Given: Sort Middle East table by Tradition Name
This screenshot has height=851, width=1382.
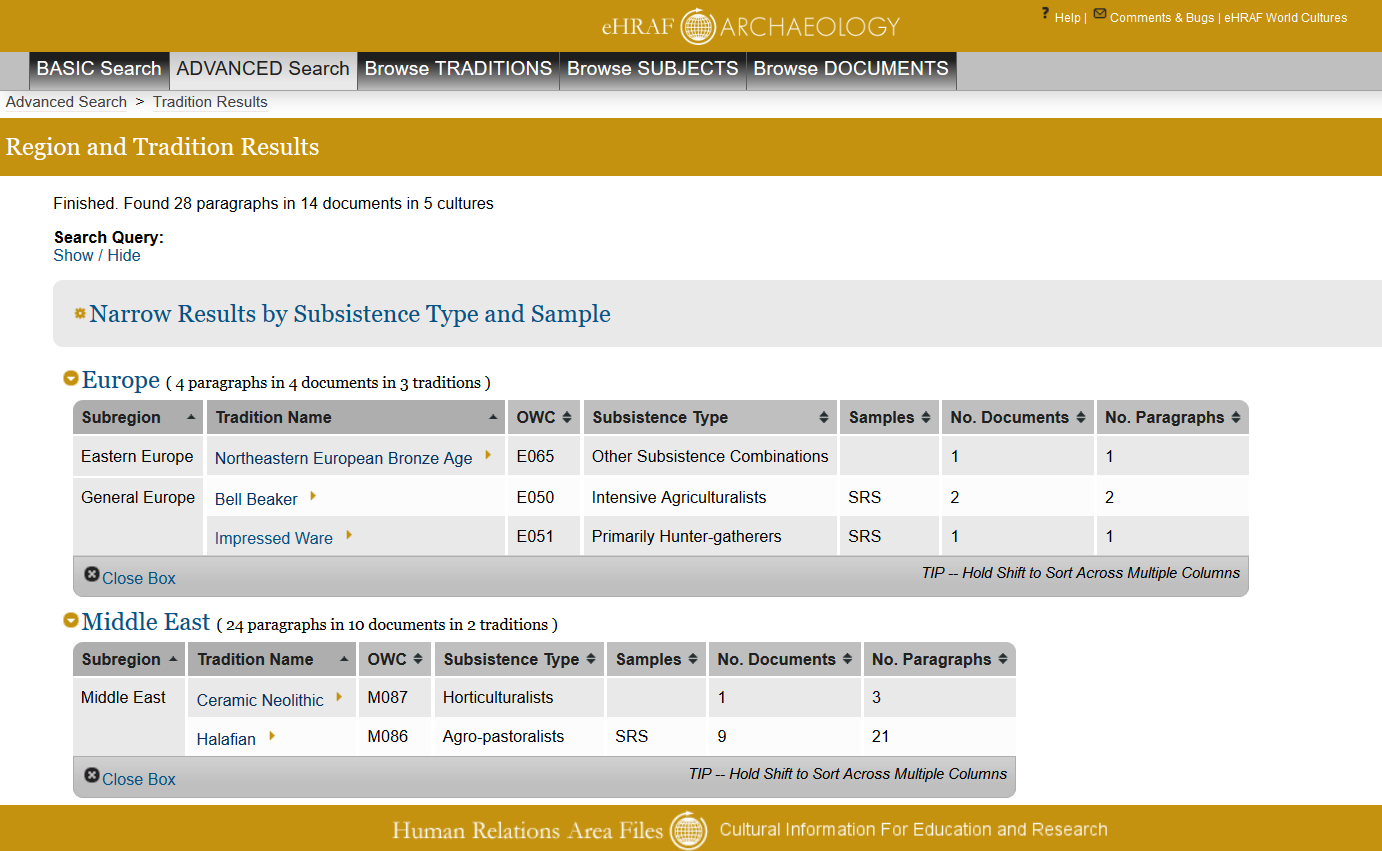Looking at the screenshot, I should [x=272, y=659].
